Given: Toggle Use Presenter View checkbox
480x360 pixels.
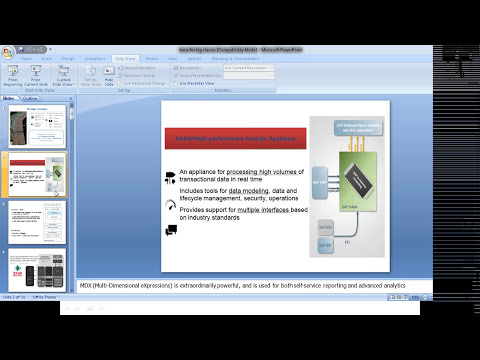Looking at the screenshot, I should [176, 83].
